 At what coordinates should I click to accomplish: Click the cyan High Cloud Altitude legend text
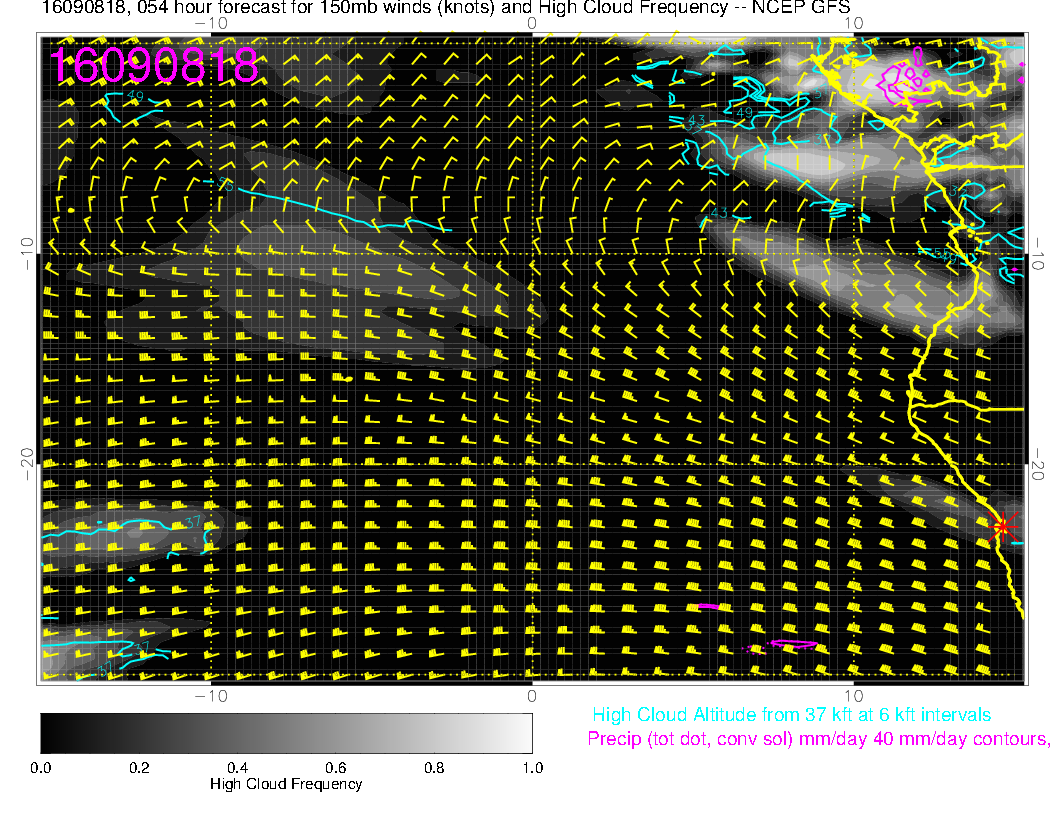[791, 715]
